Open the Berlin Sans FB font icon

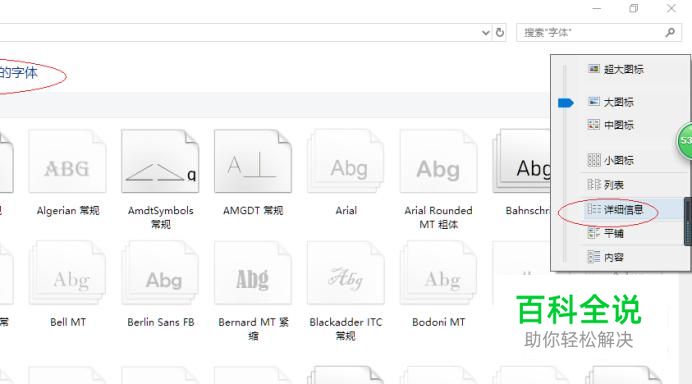[x=160, y=273]
